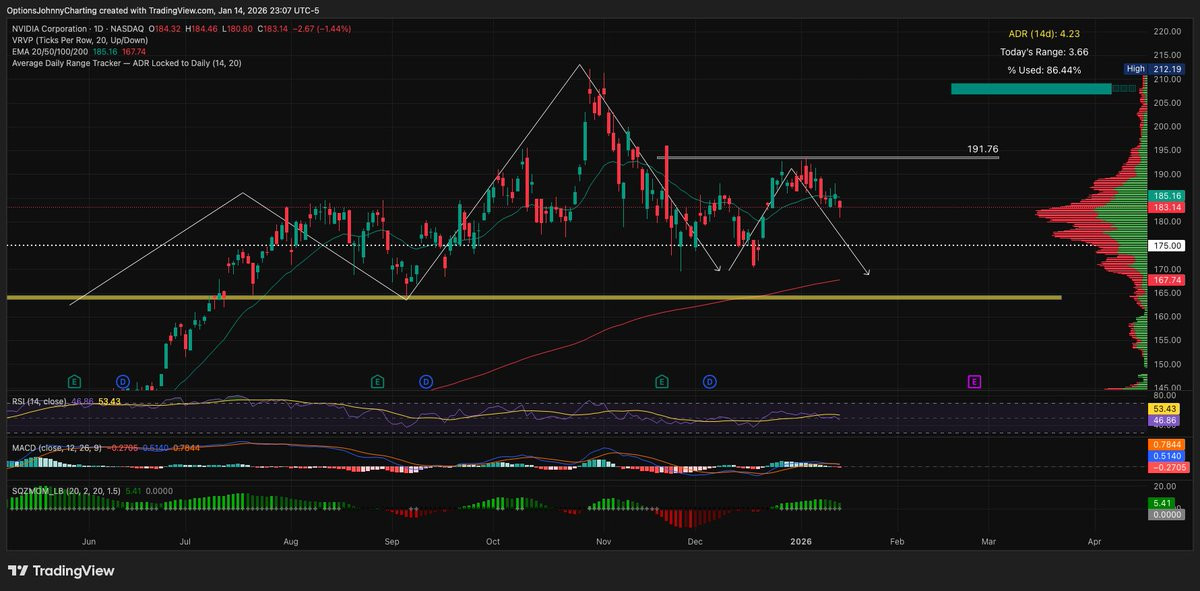Select the teal rectangle drawing near 208
1200x591 pixels.
(x=1031, y=89)
